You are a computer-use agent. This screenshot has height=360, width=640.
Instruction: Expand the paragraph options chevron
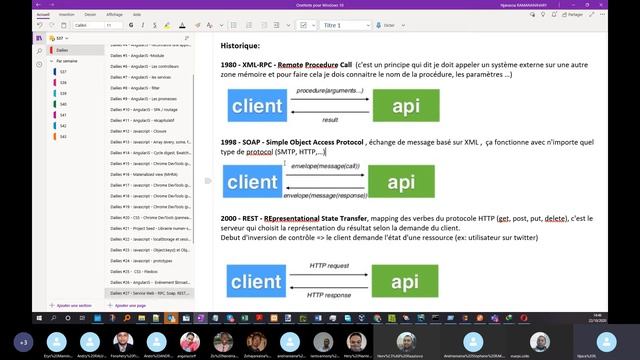coord(288,25)
